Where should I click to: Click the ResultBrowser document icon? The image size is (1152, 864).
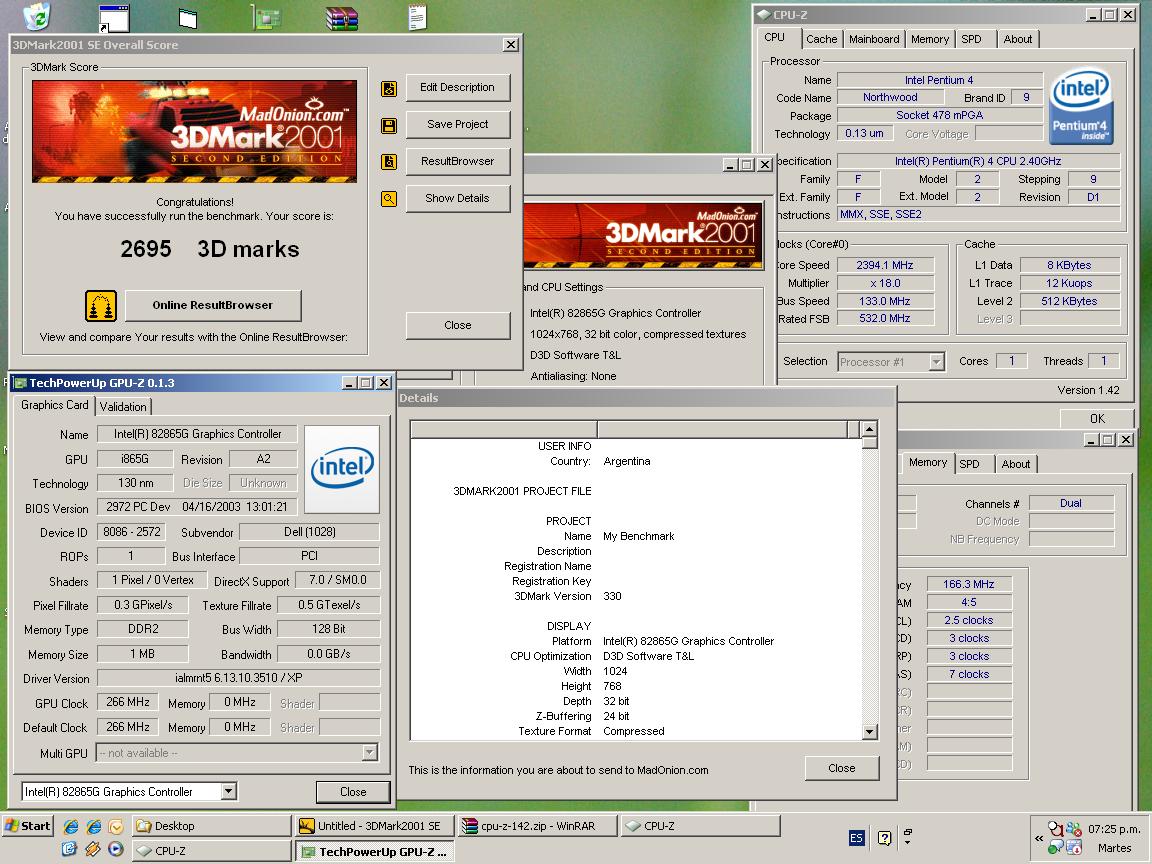(x=389, y=162)
